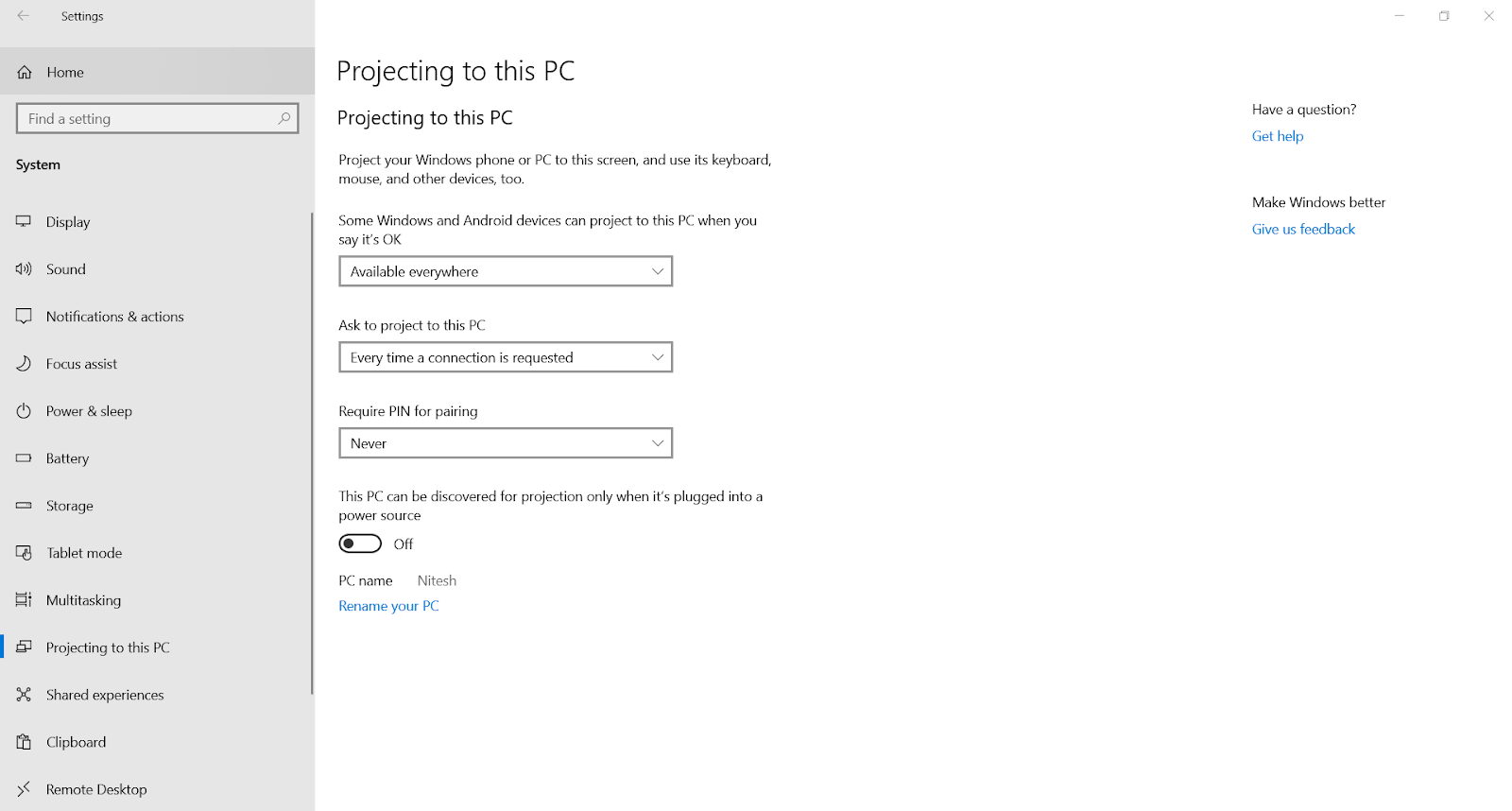Go back using the back arrow
This screenshot has height=811, width=1512.
24,16
